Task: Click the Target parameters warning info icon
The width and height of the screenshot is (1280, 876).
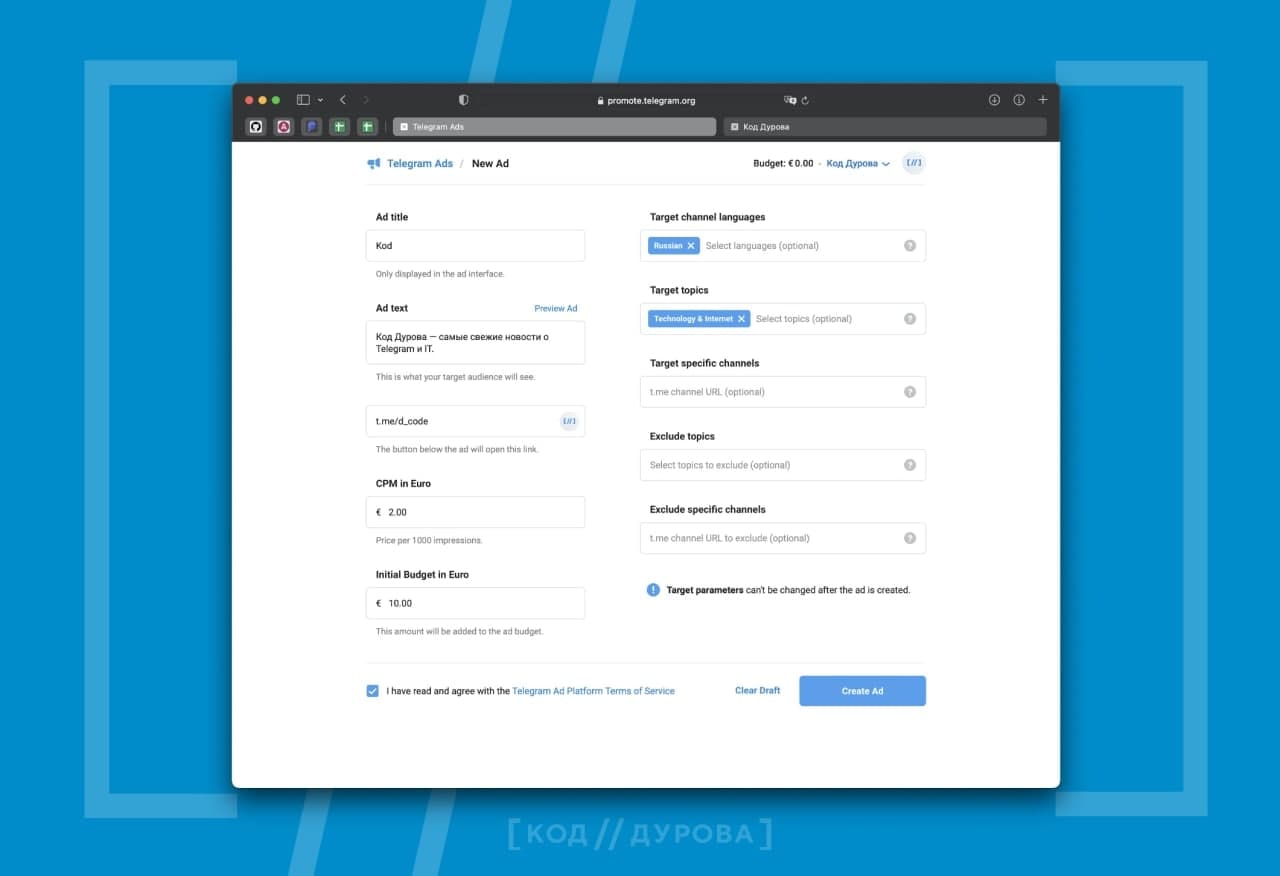Action: [653, 590]
